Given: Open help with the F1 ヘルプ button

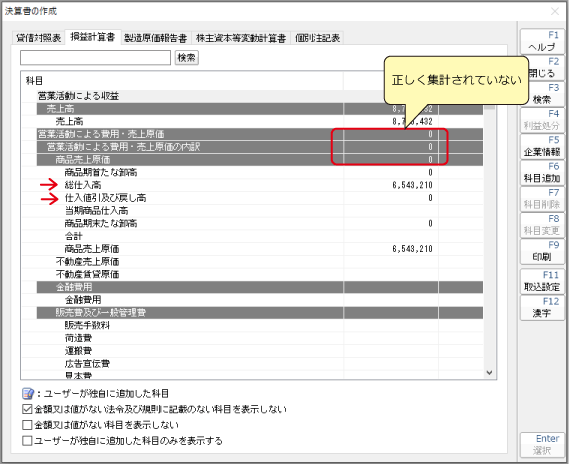Looking at the screenshot, I should click(x=542, y=41).
